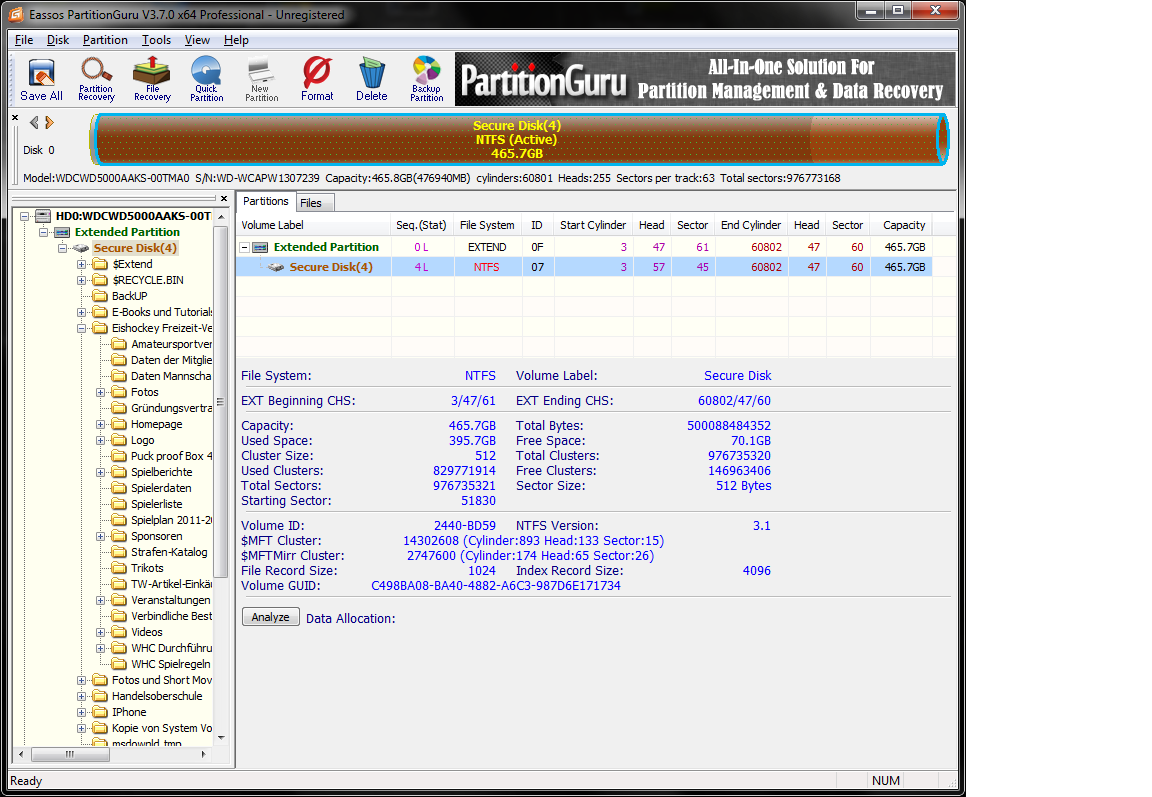Collapse the Secure Disk(4) tree node
Screen dimensions: 1152x797
tap(62, 248)
